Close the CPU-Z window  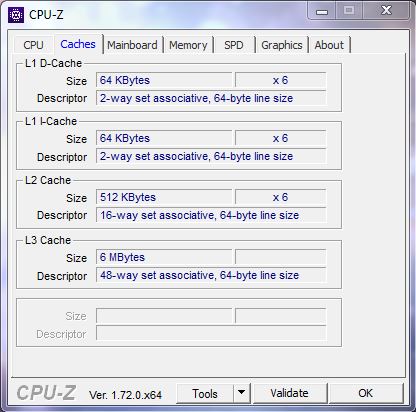tap(386, 11)
